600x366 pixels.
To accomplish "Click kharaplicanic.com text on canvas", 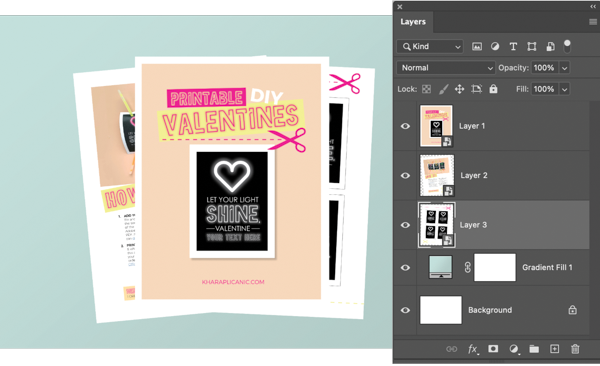I will click(x=233, y=282).
